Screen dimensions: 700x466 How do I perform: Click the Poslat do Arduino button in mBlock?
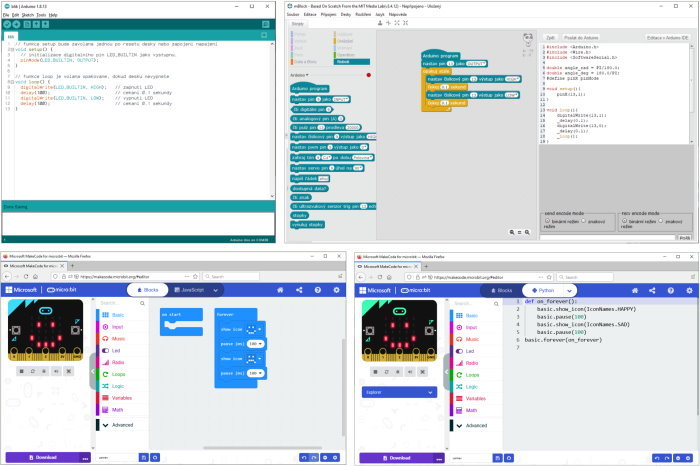[581, 38]
